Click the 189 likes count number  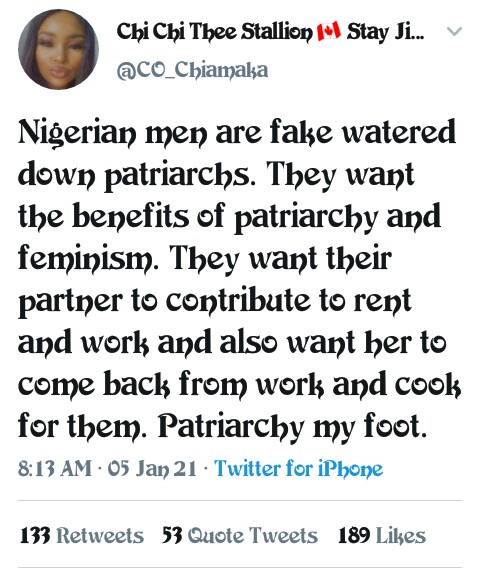(354, 535)
